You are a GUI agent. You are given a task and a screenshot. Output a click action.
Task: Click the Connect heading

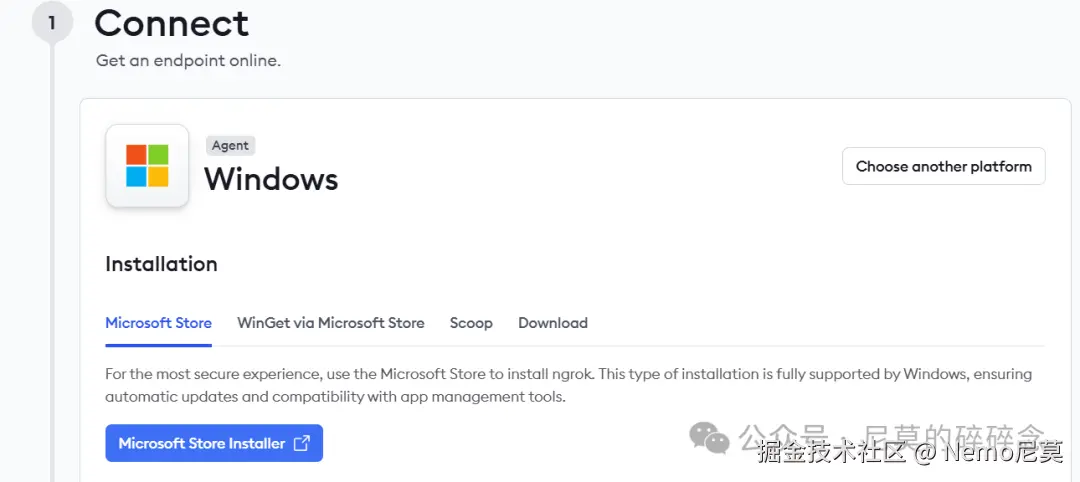pyautogui.click(x=171, y=22)
